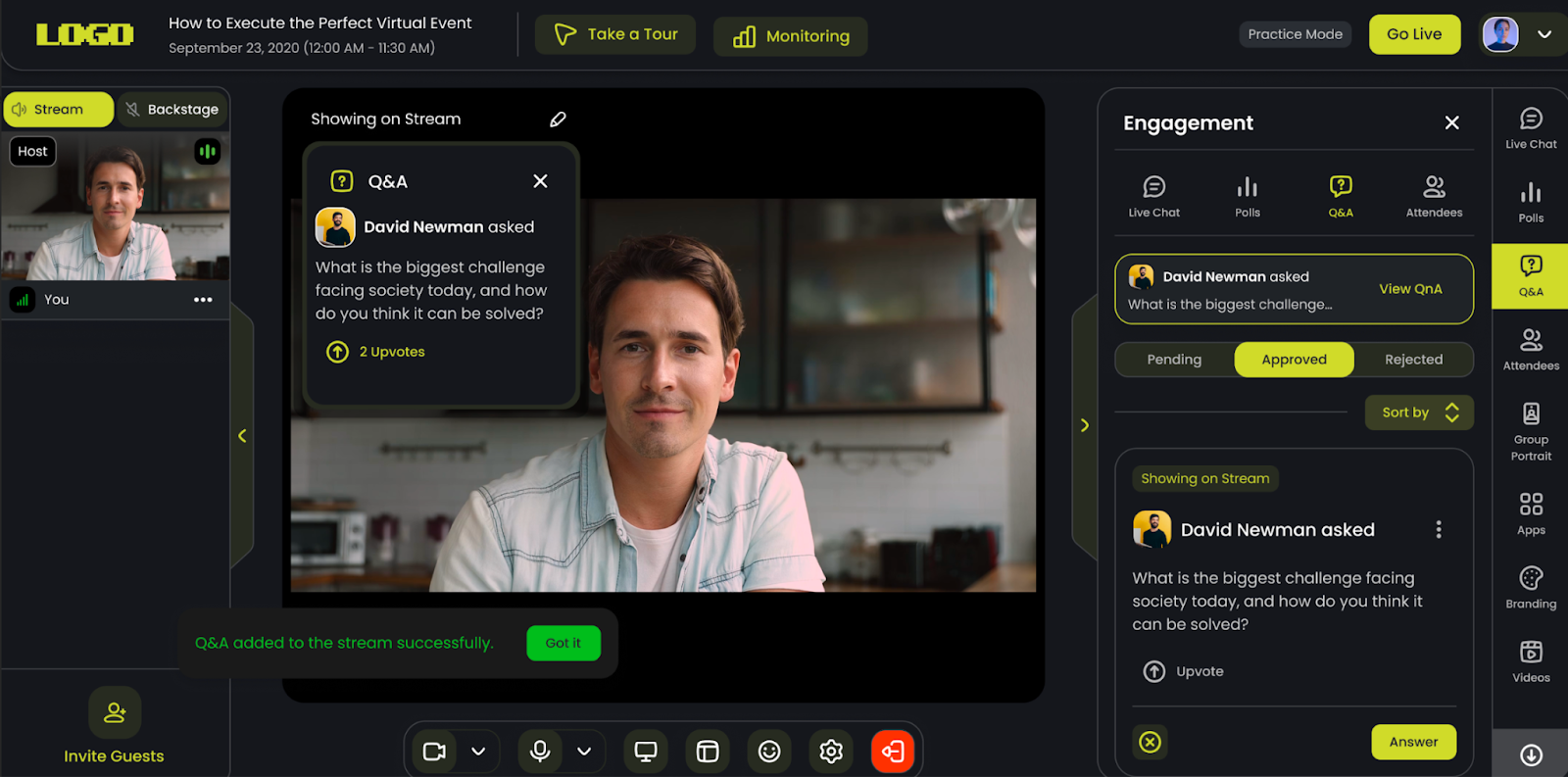Open Monitoring

790,36
